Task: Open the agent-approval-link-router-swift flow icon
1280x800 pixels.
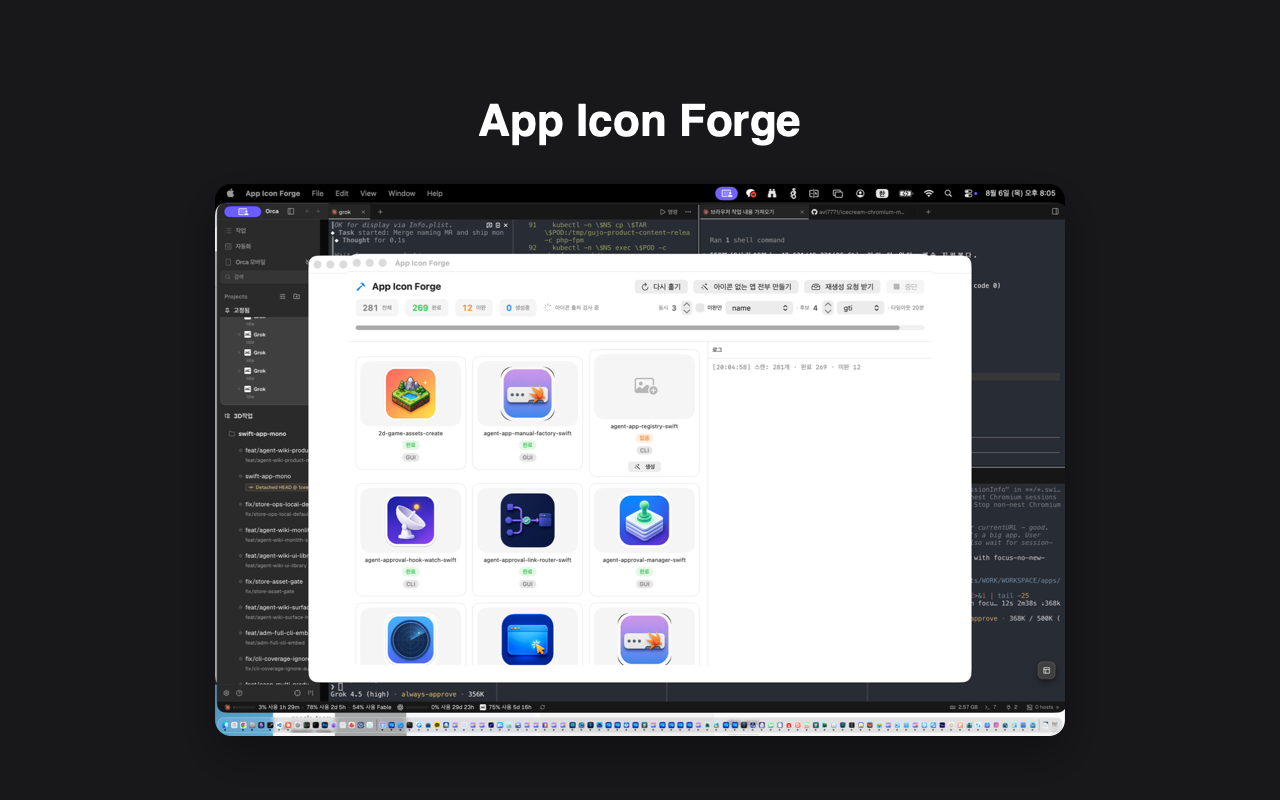Action: pos(527,521)
